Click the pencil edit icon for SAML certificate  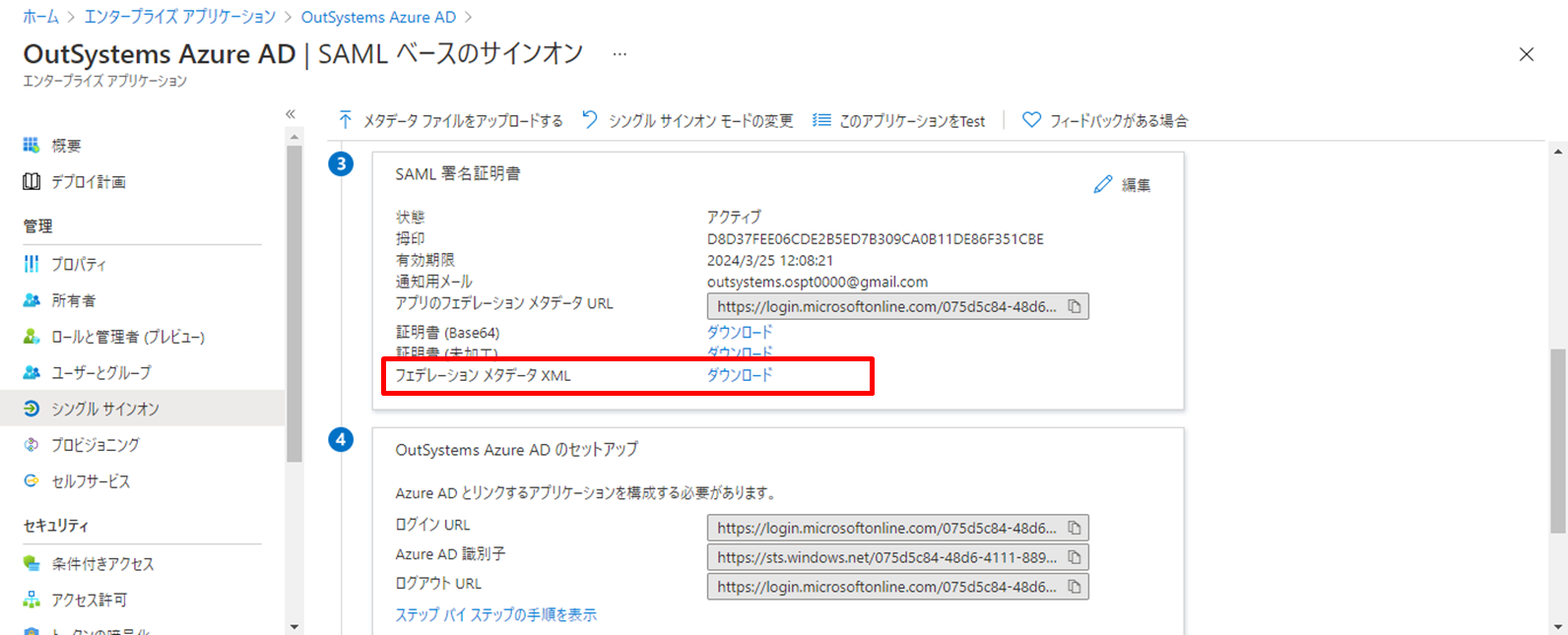pos(1103,185)
